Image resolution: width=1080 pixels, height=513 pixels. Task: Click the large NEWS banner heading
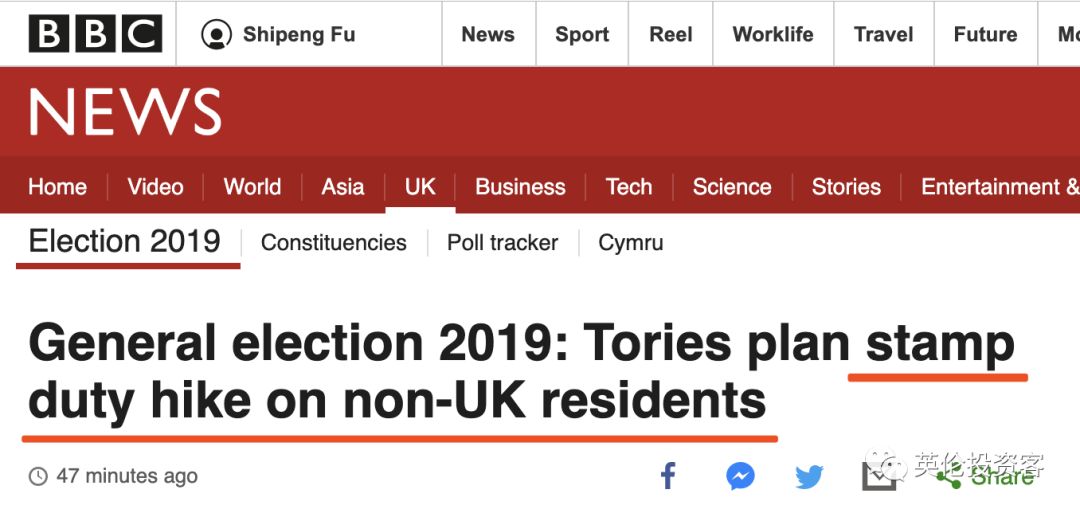pos(125,112)
